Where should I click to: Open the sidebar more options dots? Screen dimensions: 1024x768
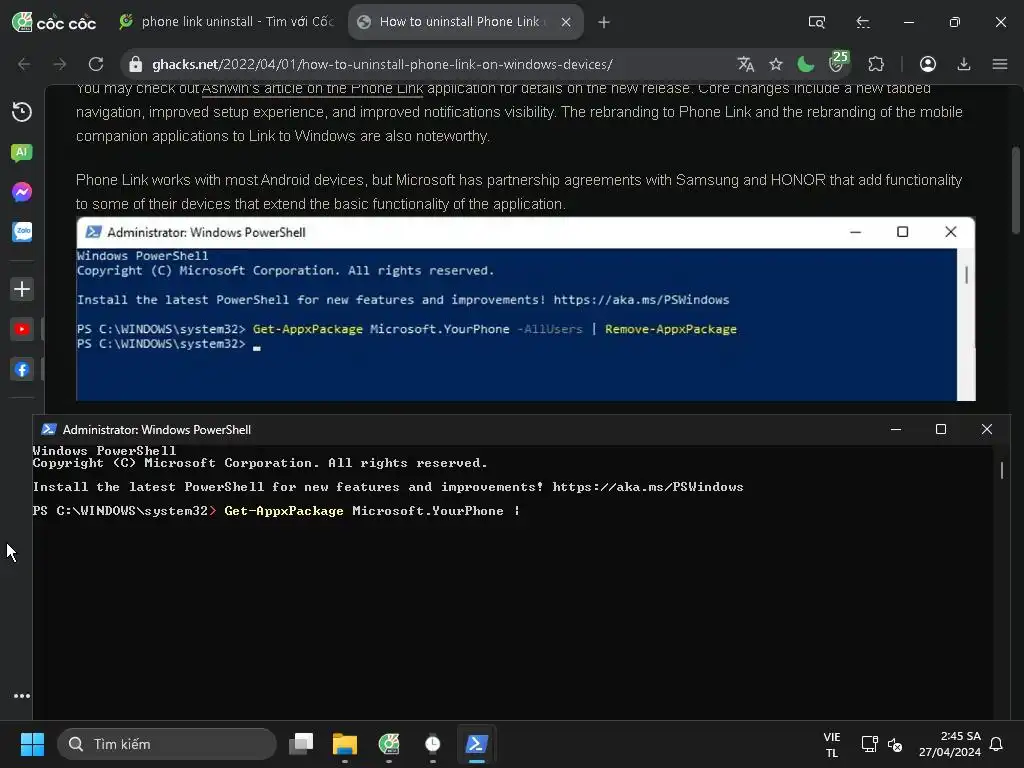point(22,696)
